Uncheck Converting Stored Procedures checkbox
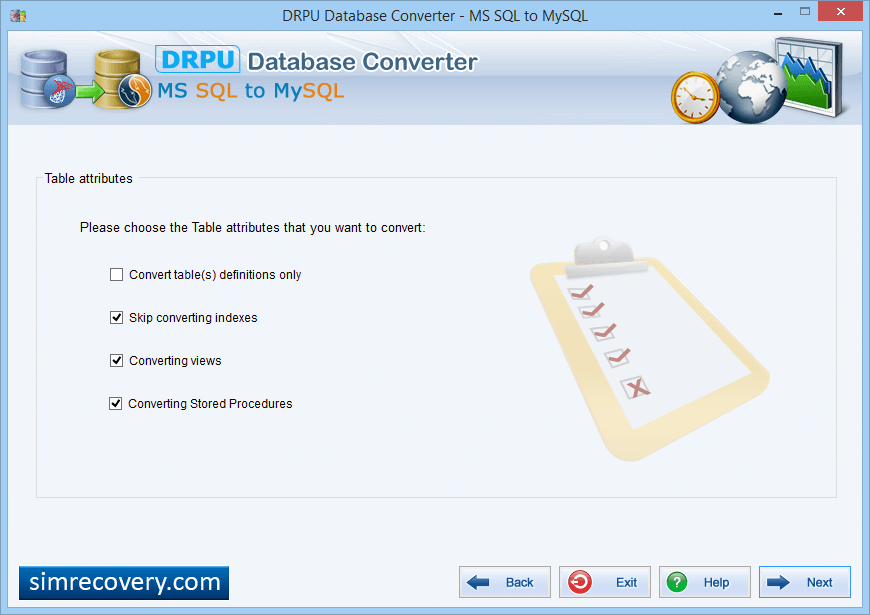Viewport: 870px width, 615px height. tap(115, 404)
